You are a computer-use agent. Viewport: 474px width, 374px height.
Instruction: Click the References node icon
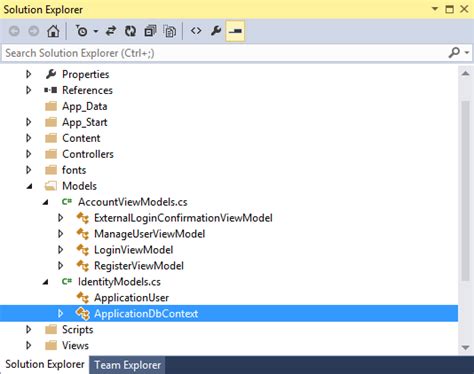pos(51,90)
